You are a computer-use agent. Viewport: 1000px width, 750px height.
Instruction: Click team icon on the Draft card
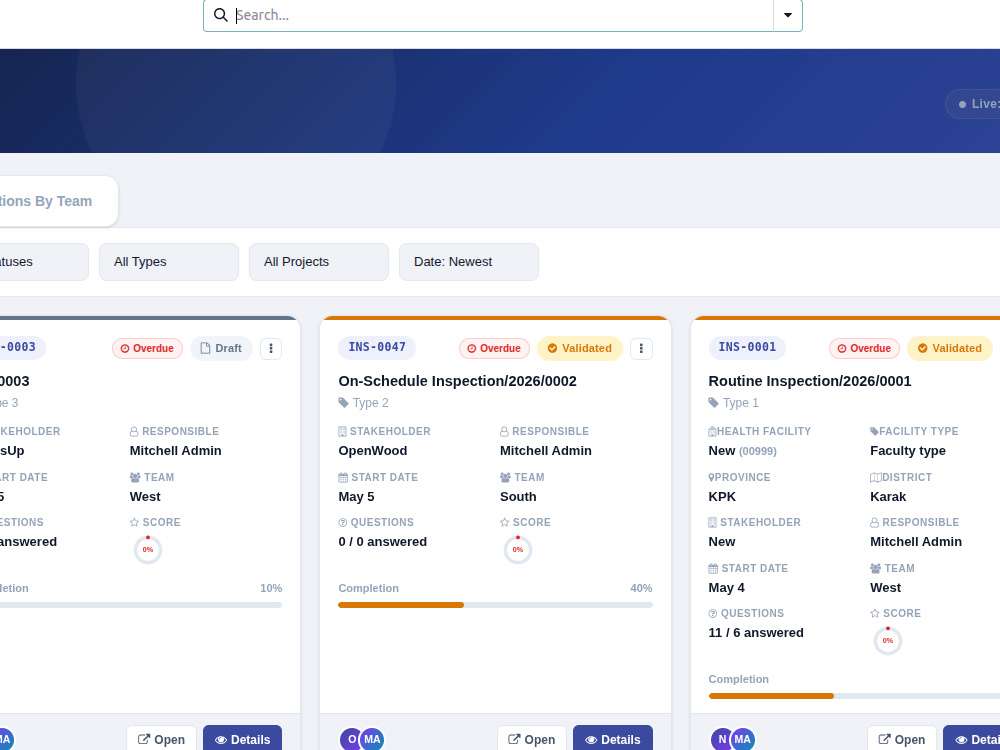coord(135,478)
